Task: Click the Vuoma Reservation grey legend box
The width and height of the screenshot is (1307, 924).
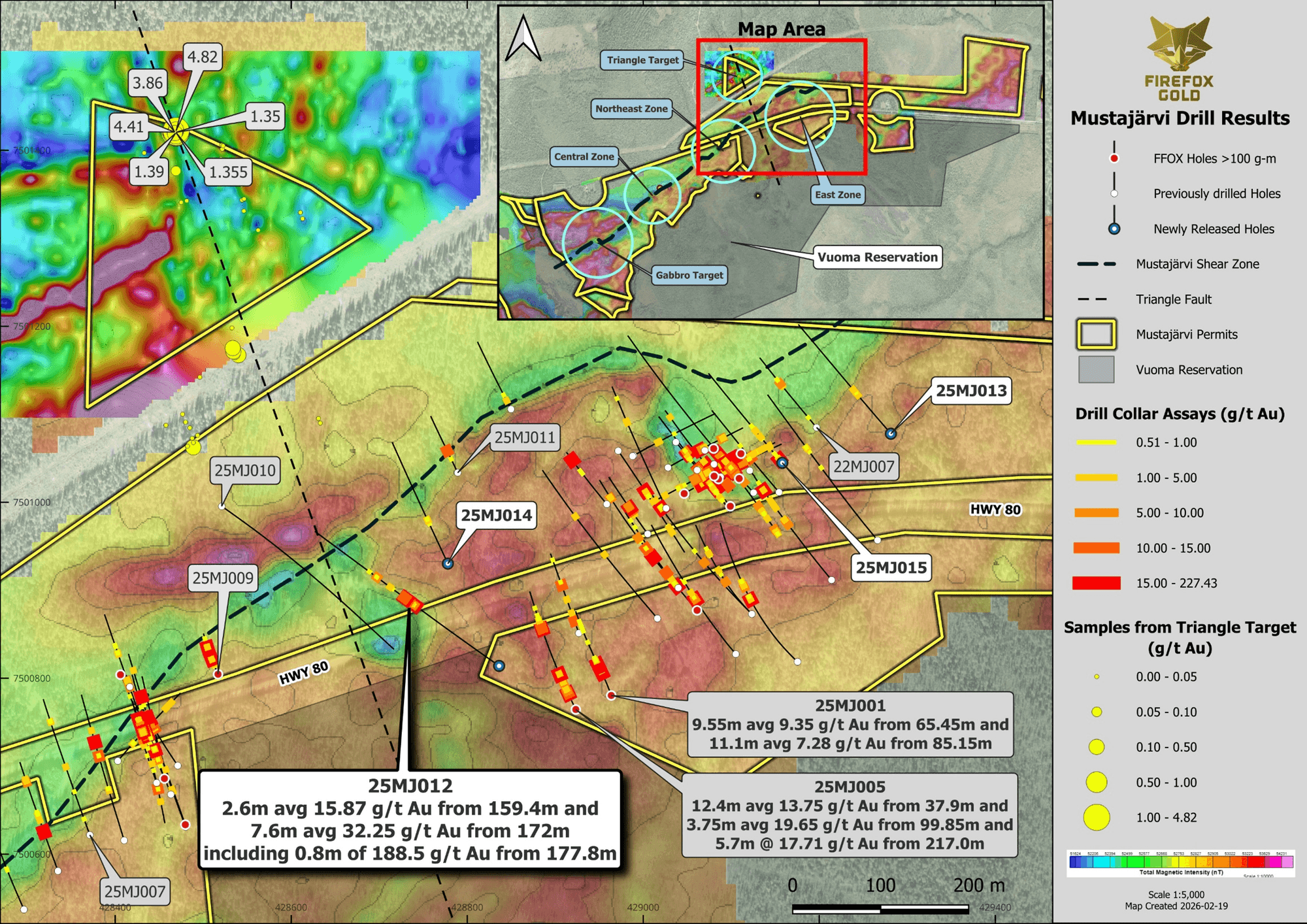Action: point(1096,370)
